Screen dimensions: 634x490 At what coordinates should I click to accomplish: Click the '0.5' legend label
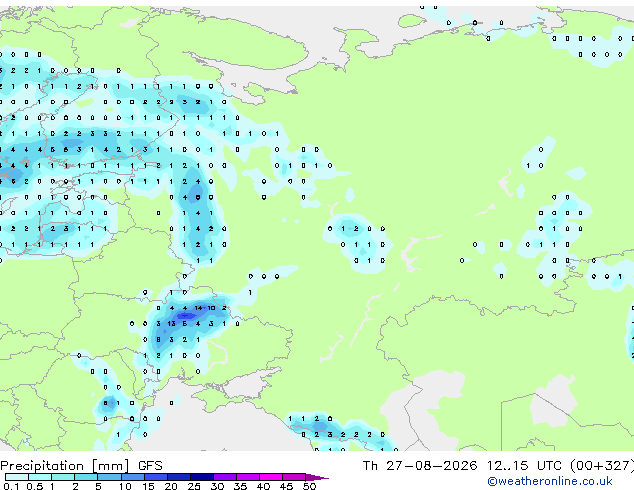pyautogui.click(x=35, y=486)
